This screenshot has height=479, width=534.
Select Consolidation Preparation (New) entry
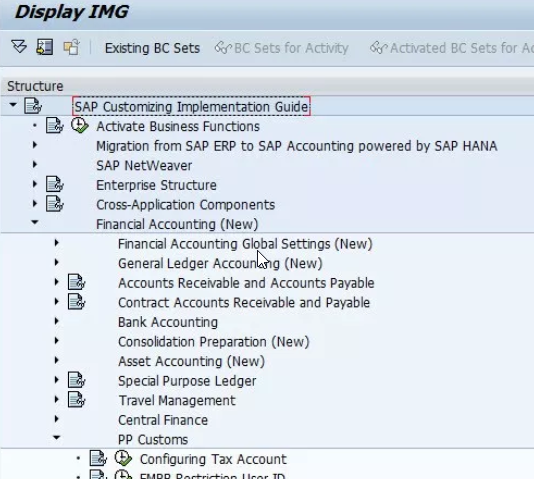pos(214,342)
